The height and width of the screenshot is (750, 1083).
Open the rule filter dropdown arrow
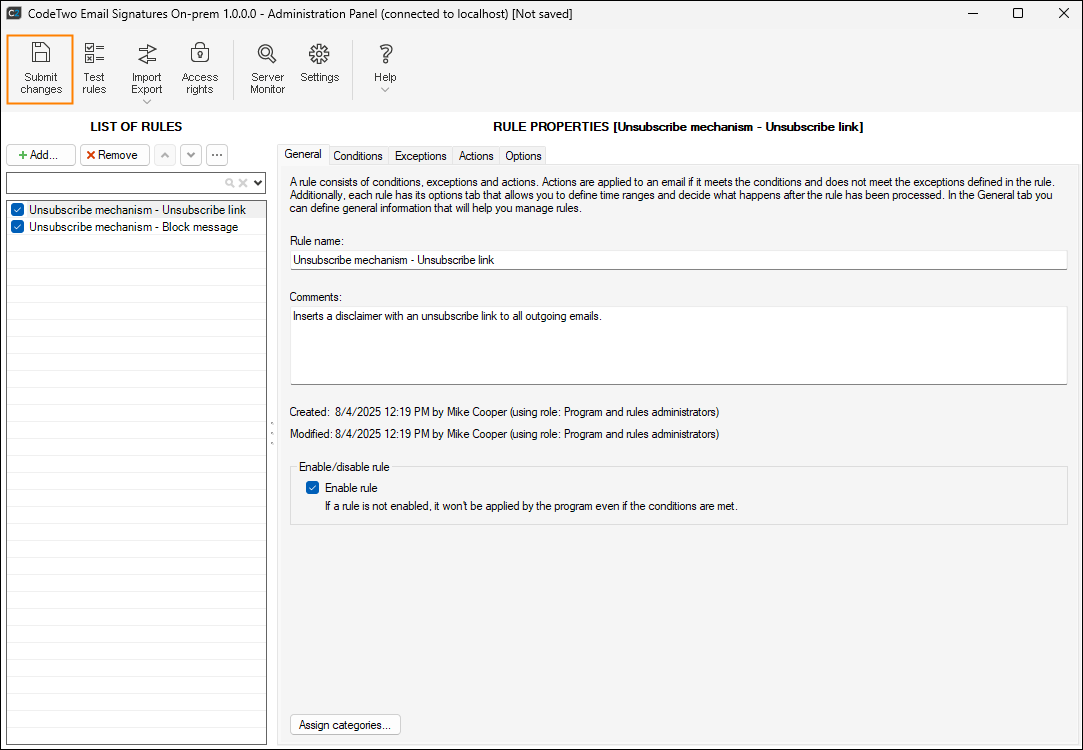pyautogui.click(x=258, y=183)
